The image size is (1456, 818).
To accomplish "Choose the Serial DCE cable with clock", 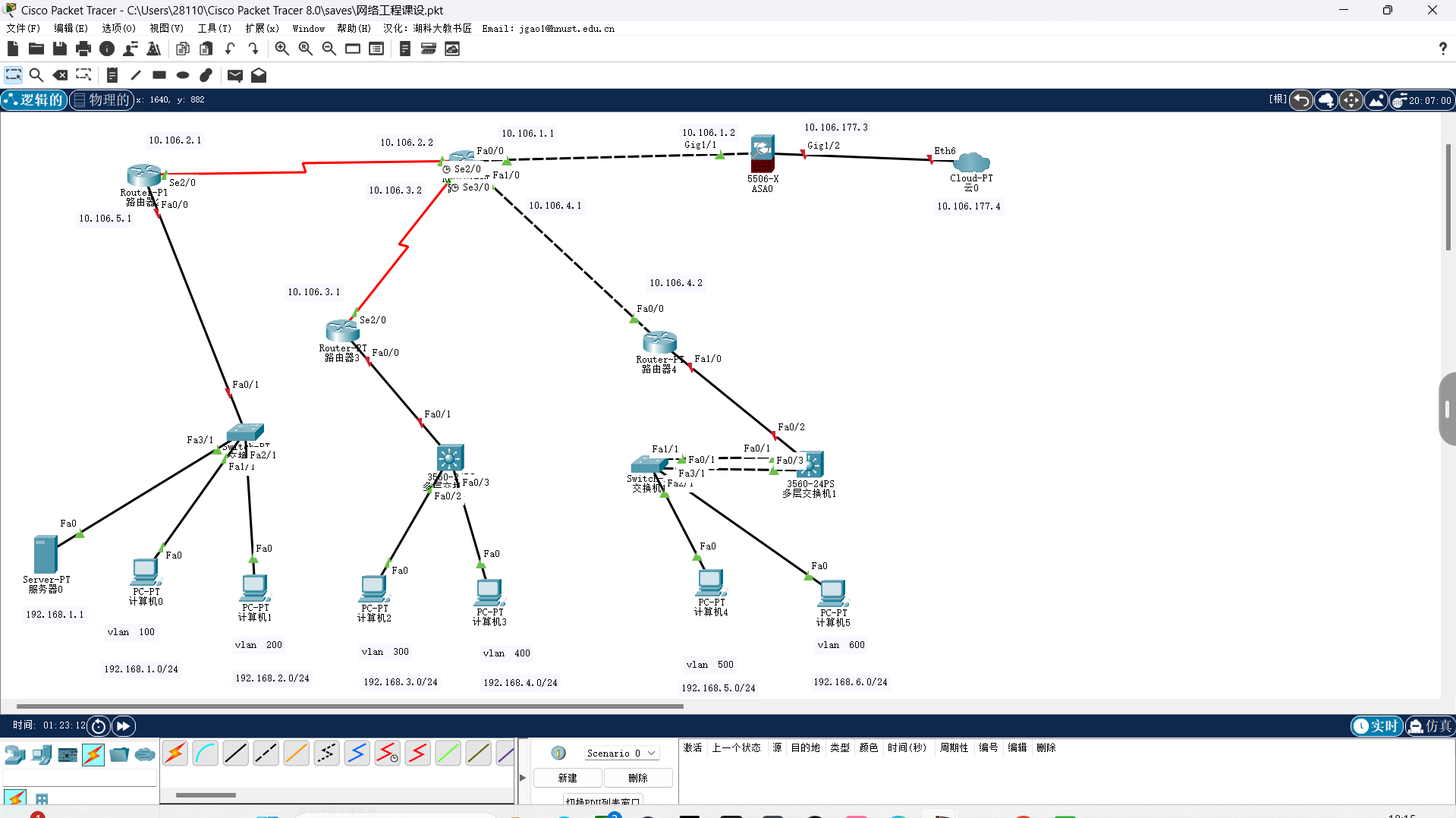I will (x=388, y=753).
